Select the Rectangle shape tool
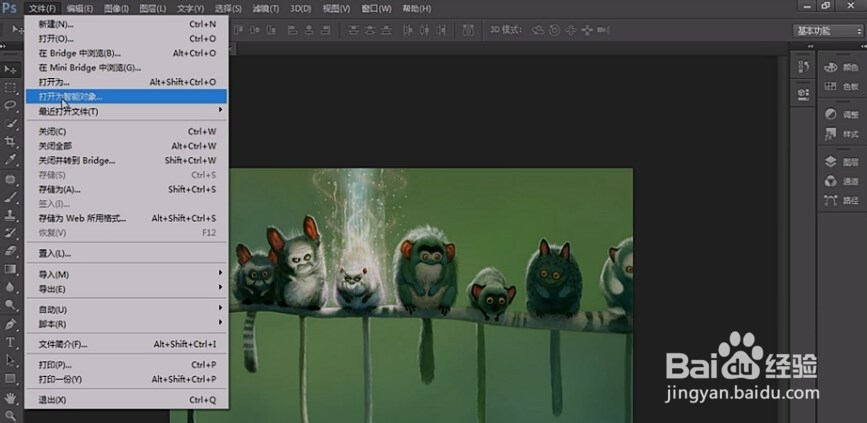This screenshot has height=423, width=867. [10, 378]
